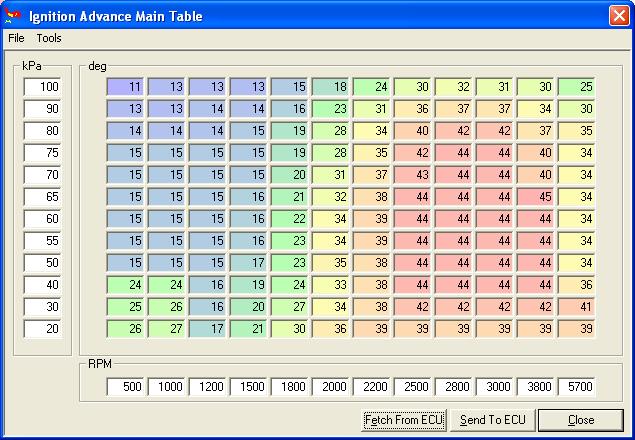Click the 2200 RPM axis field
This screenshot has width=635, height=440.
[371, 387]
